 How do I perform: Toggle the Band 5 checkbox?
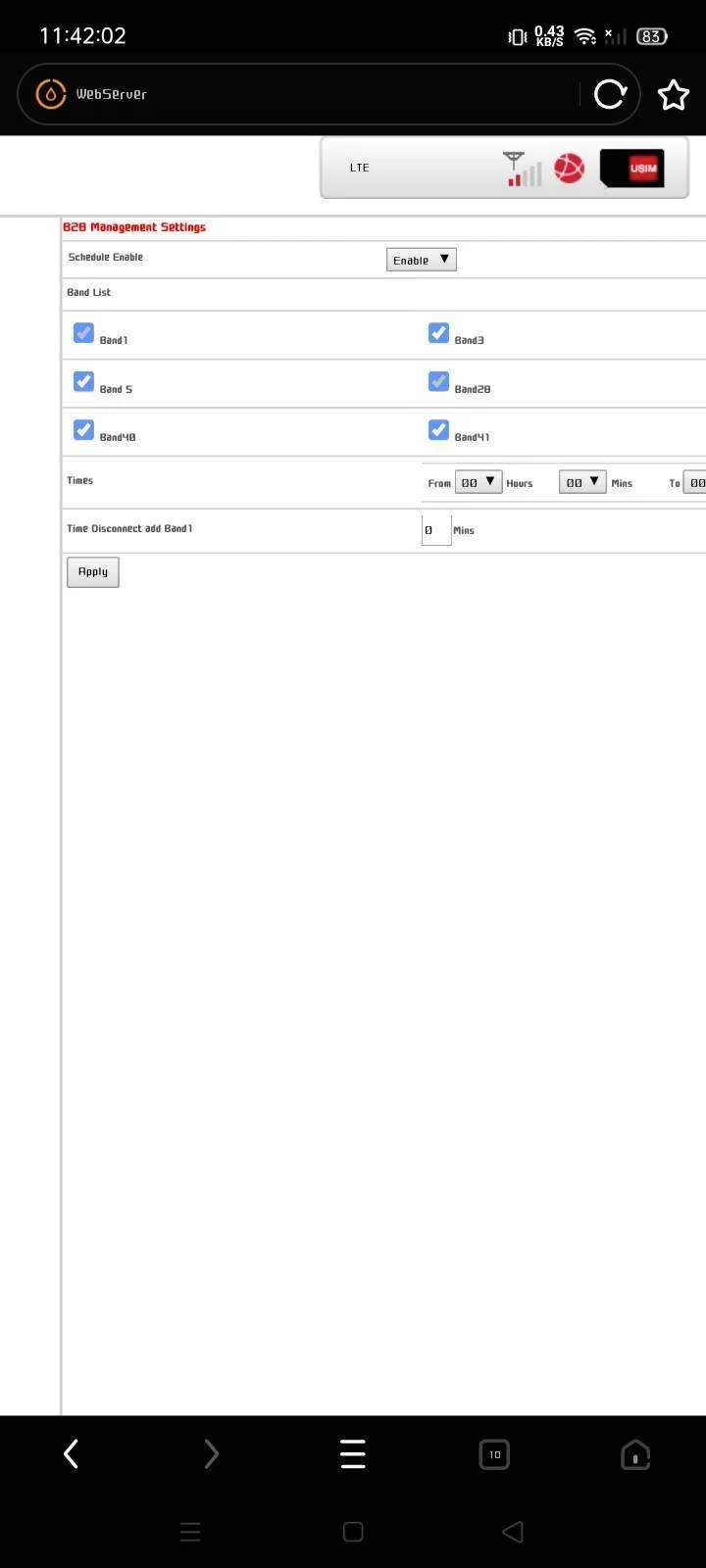pos(83,381)
